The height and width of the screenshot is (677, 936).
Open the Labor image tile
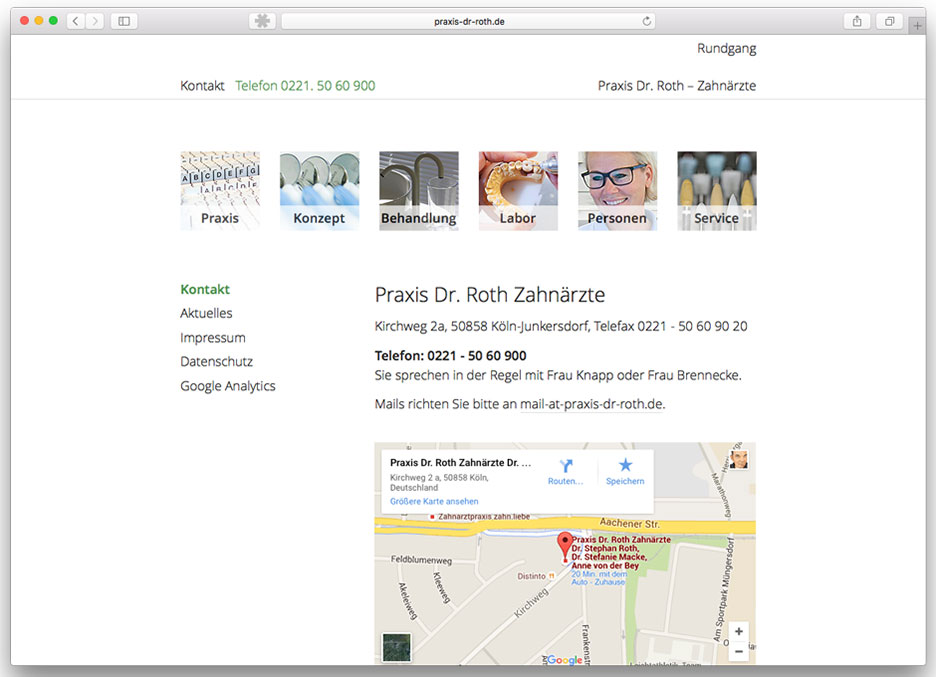point(518,191)
